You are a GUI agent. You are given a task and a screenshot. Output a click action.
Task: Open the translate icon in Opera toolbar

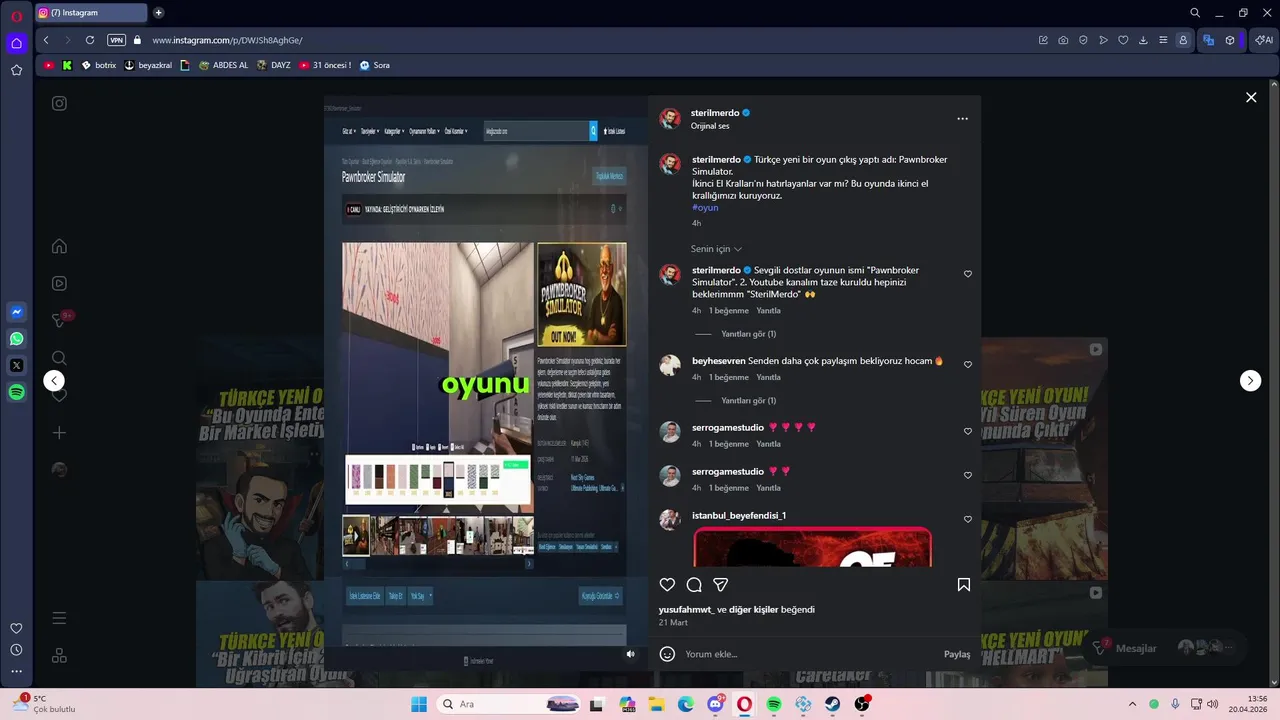(1208, 40)
